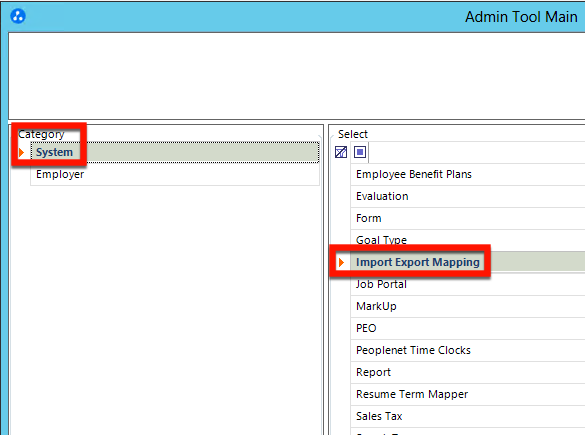The width and height of the screenshot is (585, 435).
Task: Click the orange arrow beside Import Export Mapping
Action: 341,262
